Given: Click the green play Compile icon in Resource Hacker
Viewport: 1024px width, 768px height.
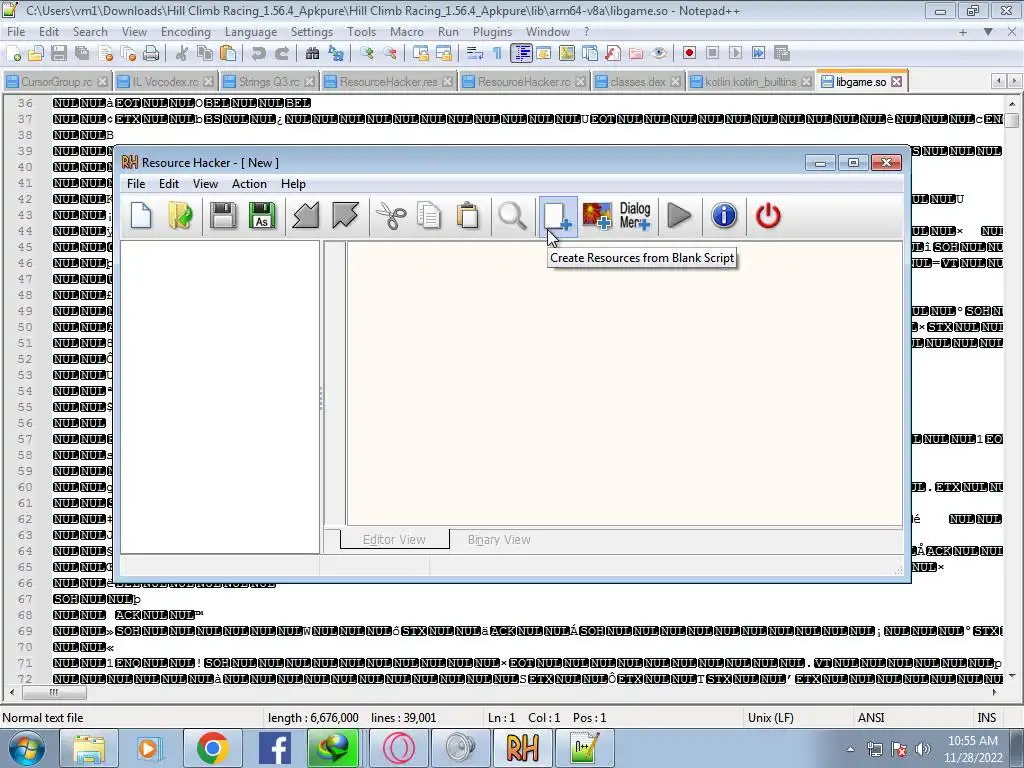Looking at the screenshot, I should coord(679,216).
